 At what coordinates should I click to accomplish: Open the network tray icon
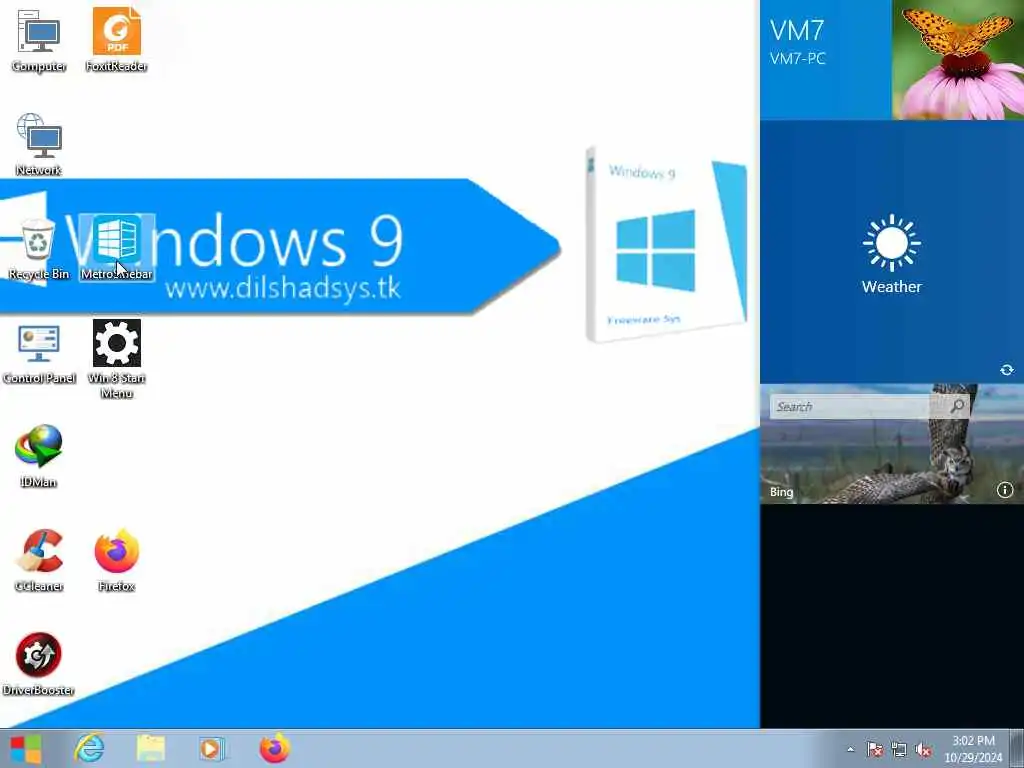coord(899,750)
